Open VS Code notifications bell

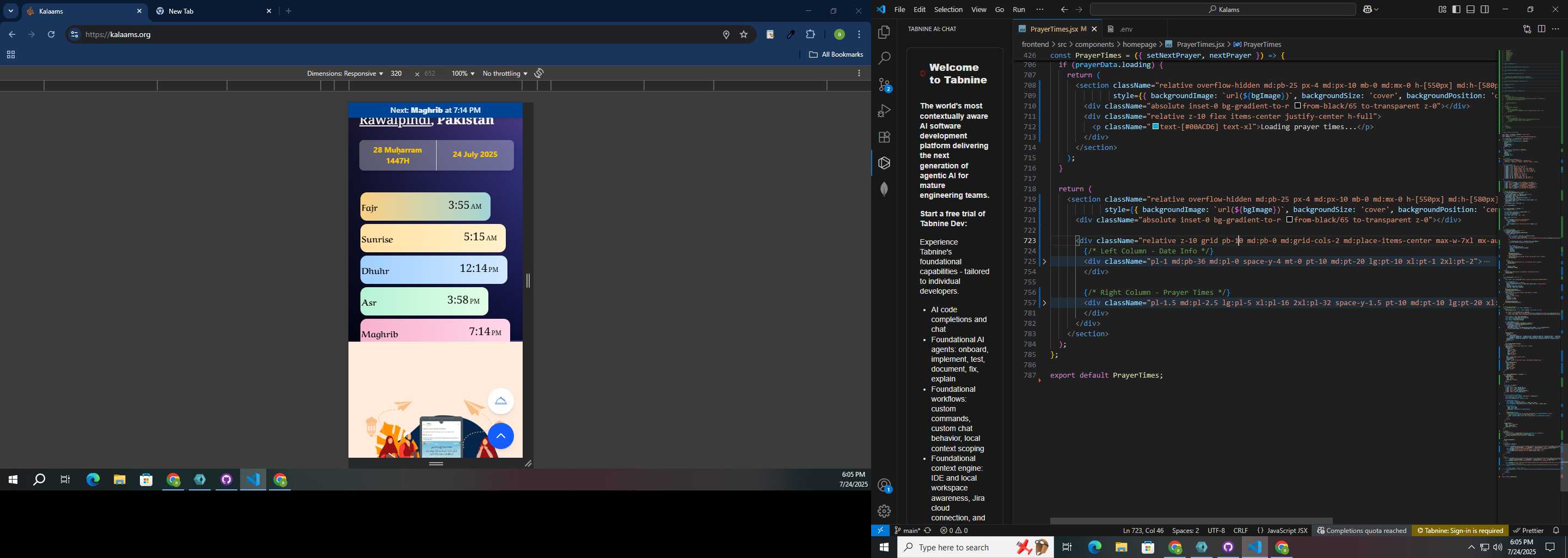click(1556, 531)
